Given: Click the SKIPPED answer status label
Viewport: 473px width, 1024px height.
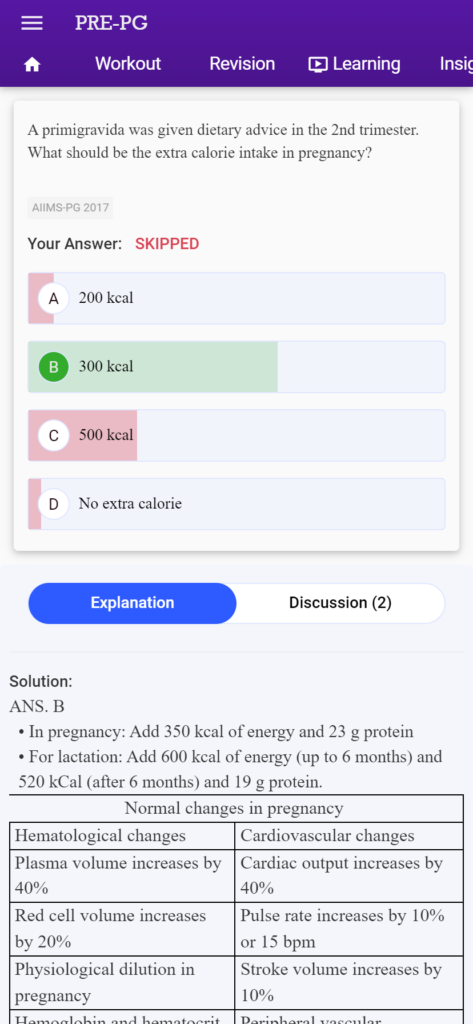Looking at the screenshot, I should pyautogui.click(x=167, y=244).
